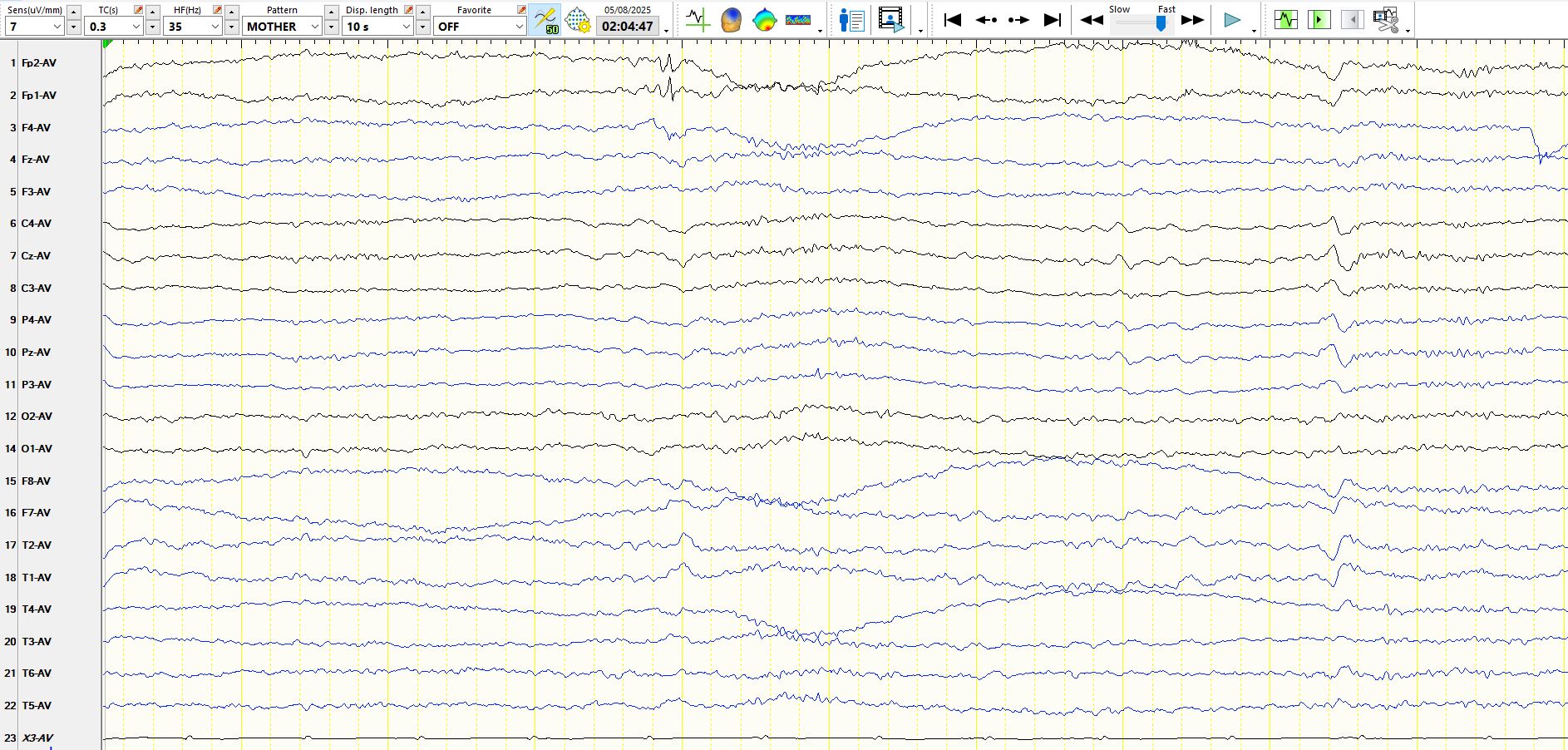The width and height of the screenshot is (1568, 750).
Task: Show the patient information panel
Action: click(851, 20)
